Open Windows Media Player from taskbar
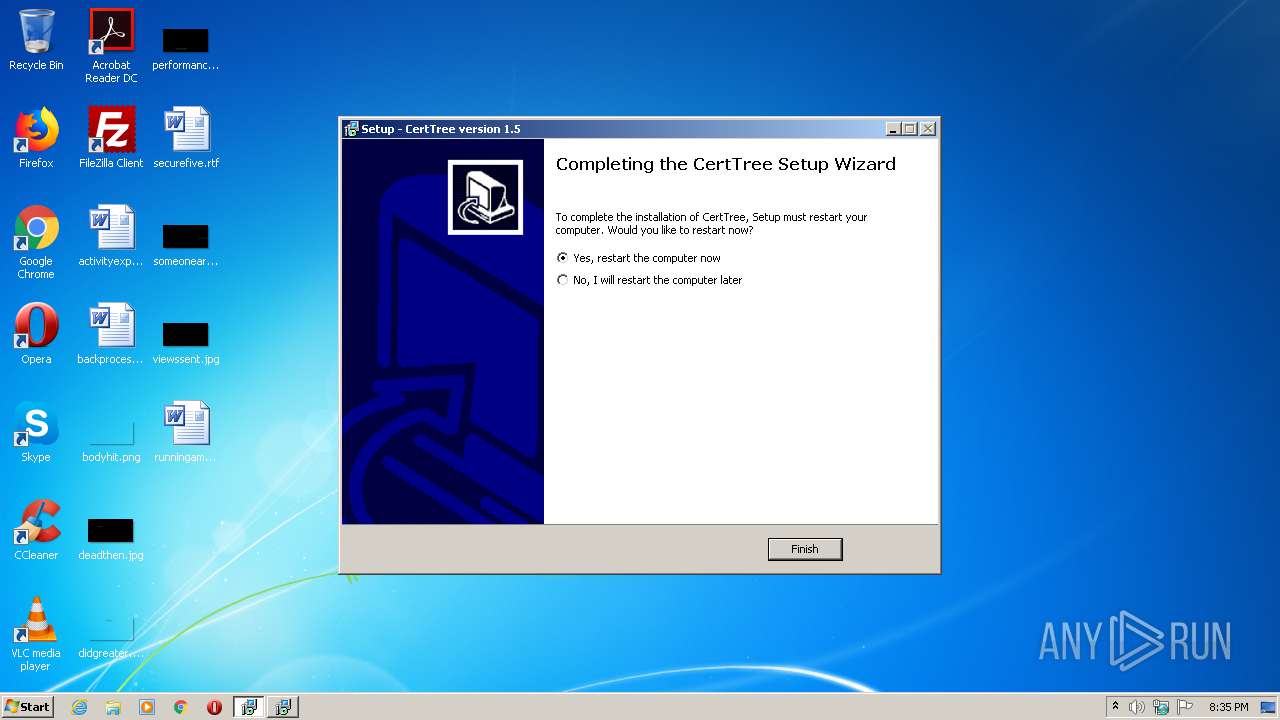1280x720 pixels. click(x=147, y=707)
